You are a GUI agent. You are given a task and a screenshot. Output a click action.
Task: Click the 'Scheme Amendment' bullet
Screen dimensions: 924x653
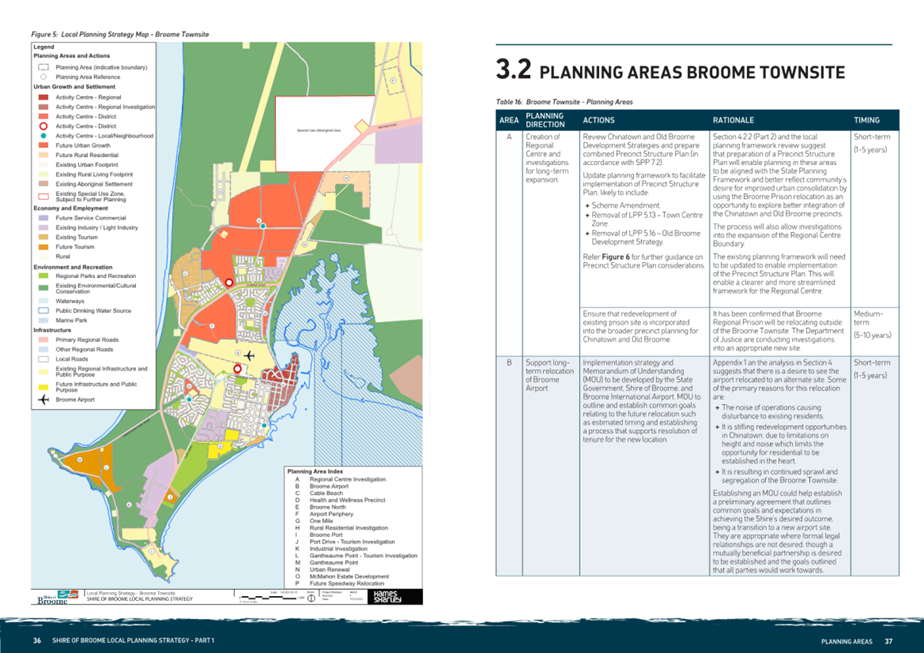pyautogui.click(x=625, y=206)
